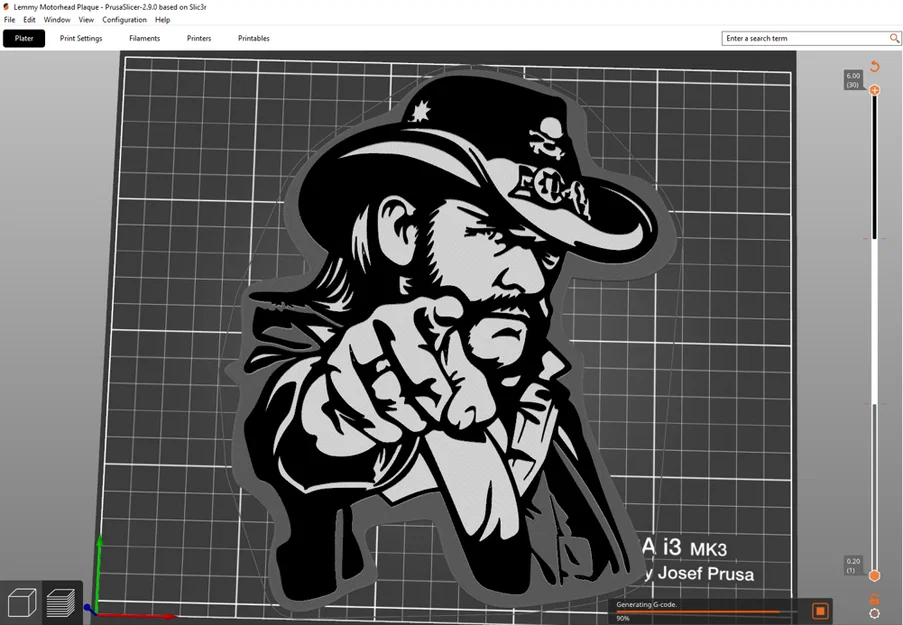Open the Configuration menu
This screenshot has width=903, height=625.
(x=124, y=19)
